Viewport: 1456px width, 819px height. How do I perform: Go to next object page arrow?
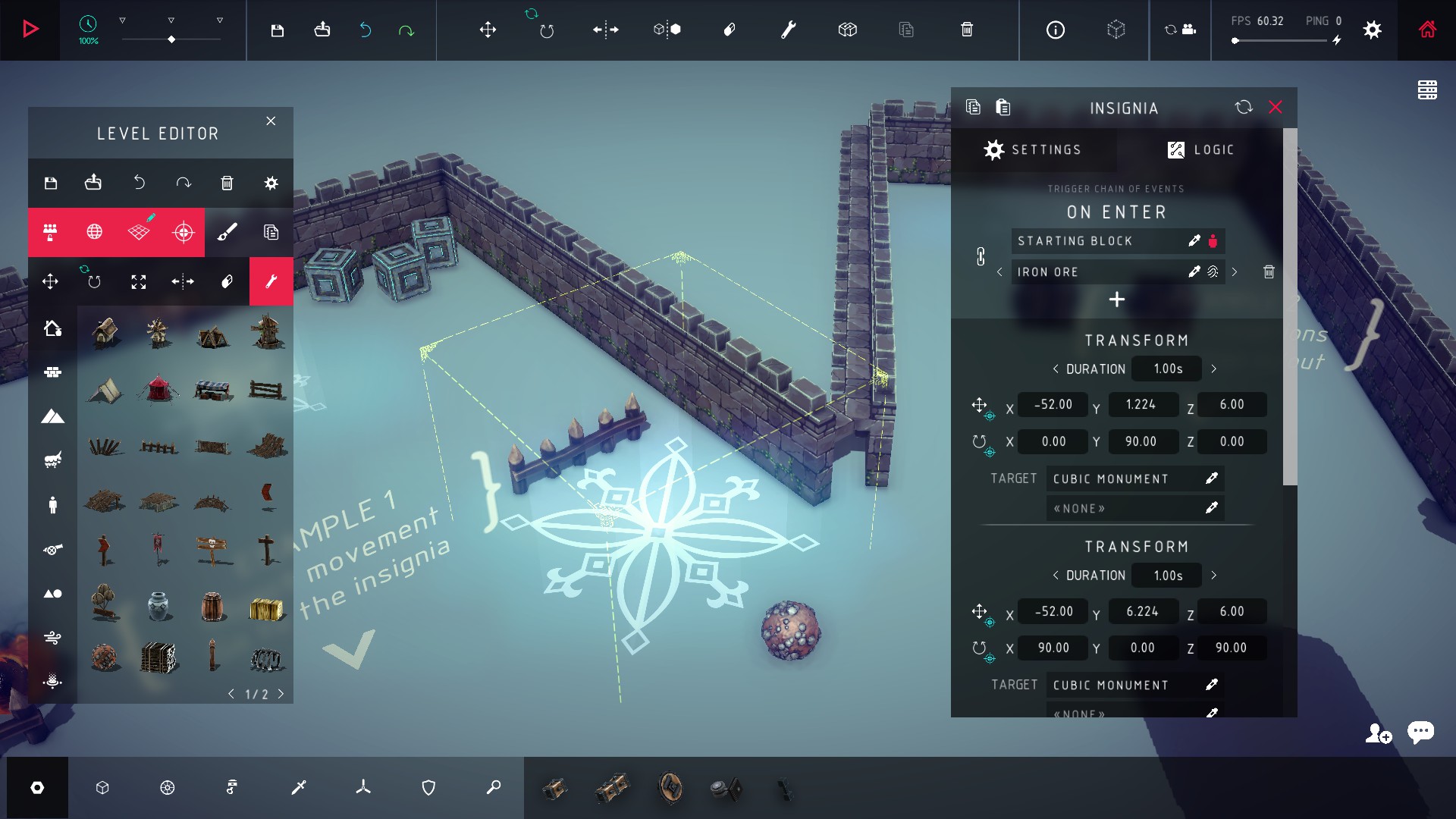(281, 694)
